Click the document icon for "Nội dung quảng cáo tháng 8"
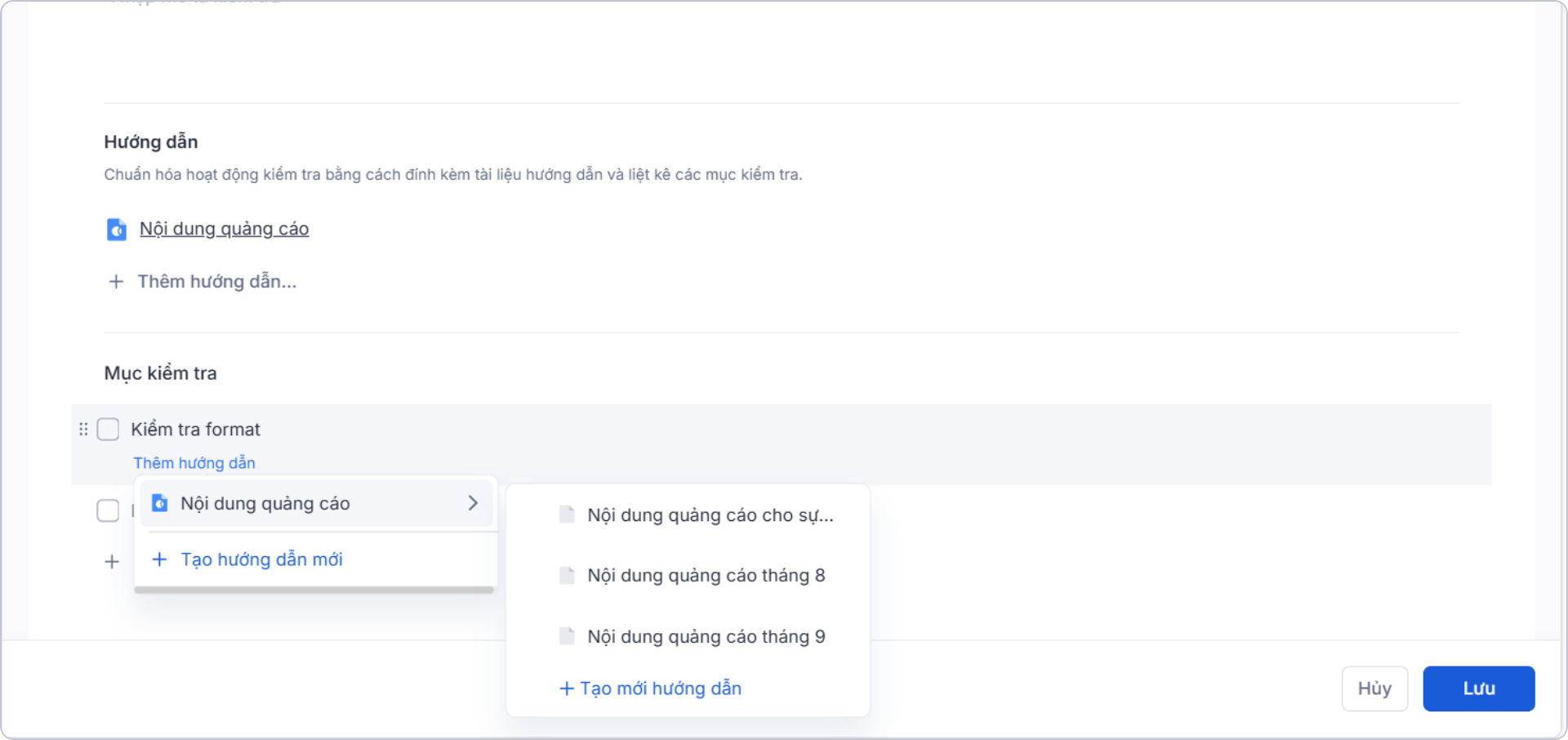The height and width of the screenshot is (740, 1568). (567, 575)
